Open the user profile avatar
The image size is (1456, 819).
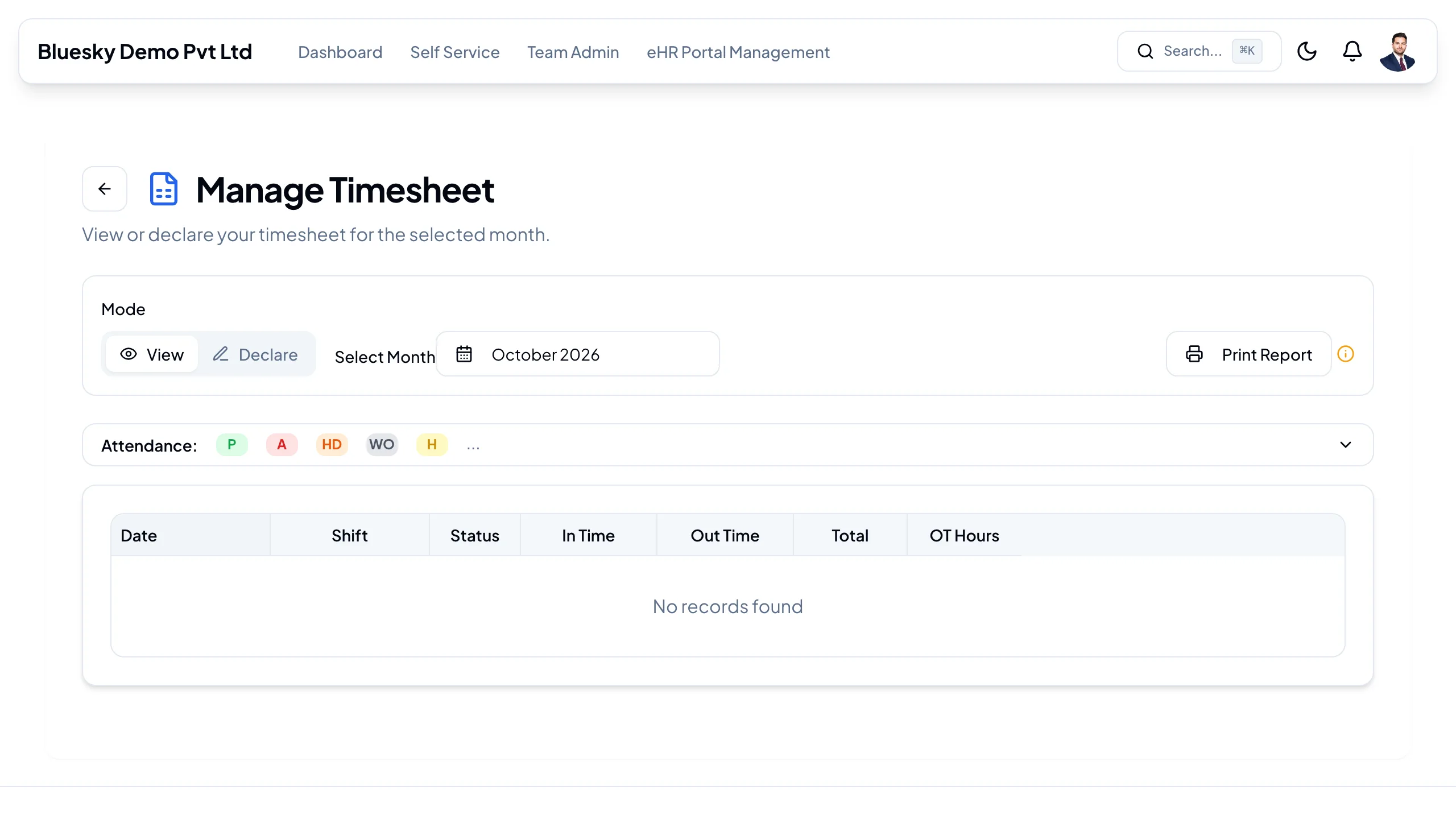tap(1397, 52)
